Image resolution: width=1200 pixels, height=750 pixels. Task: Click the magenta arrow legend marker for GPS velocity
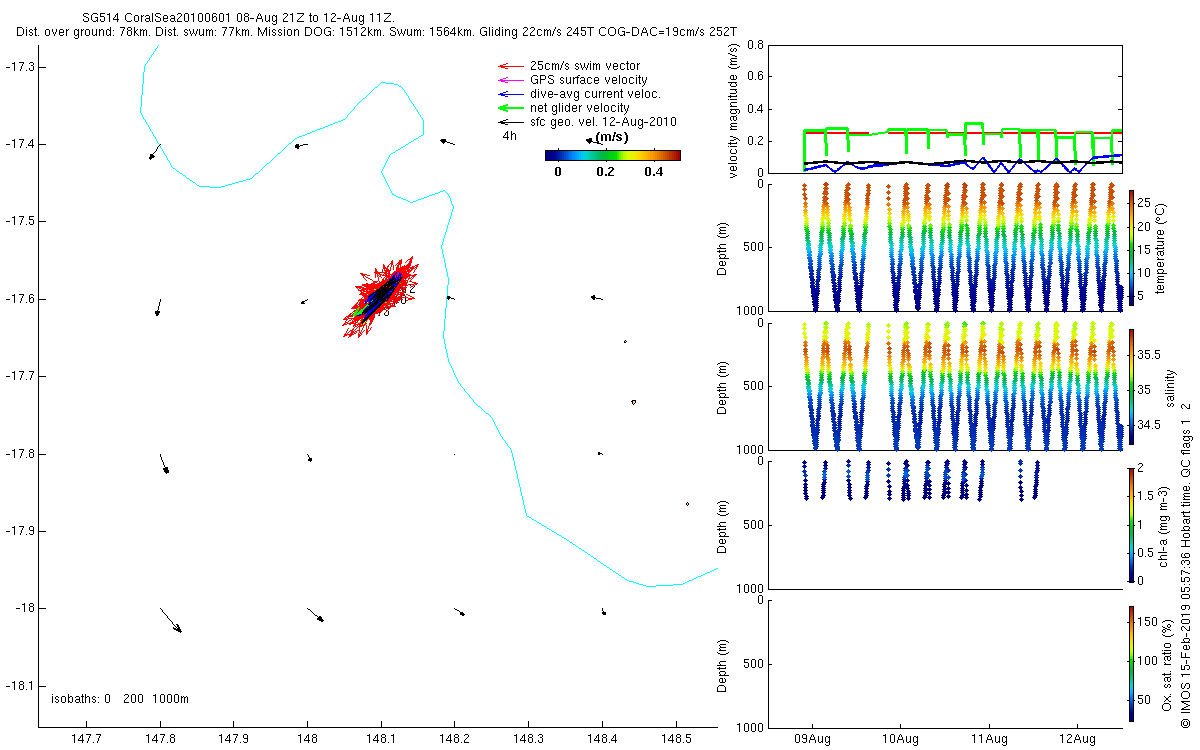(x=511, y=80)
